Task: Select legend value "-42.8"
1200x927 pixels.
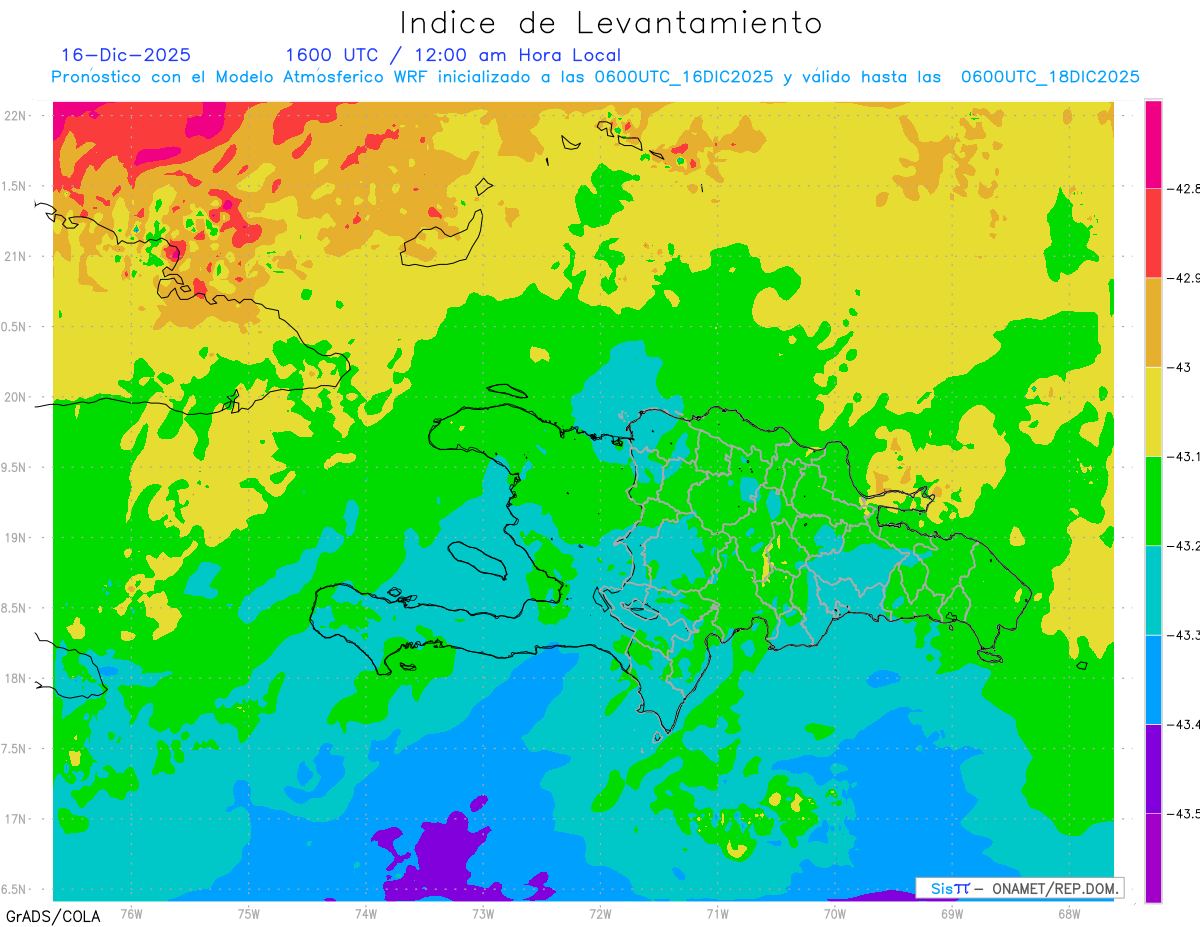Action: (1184, 188)
